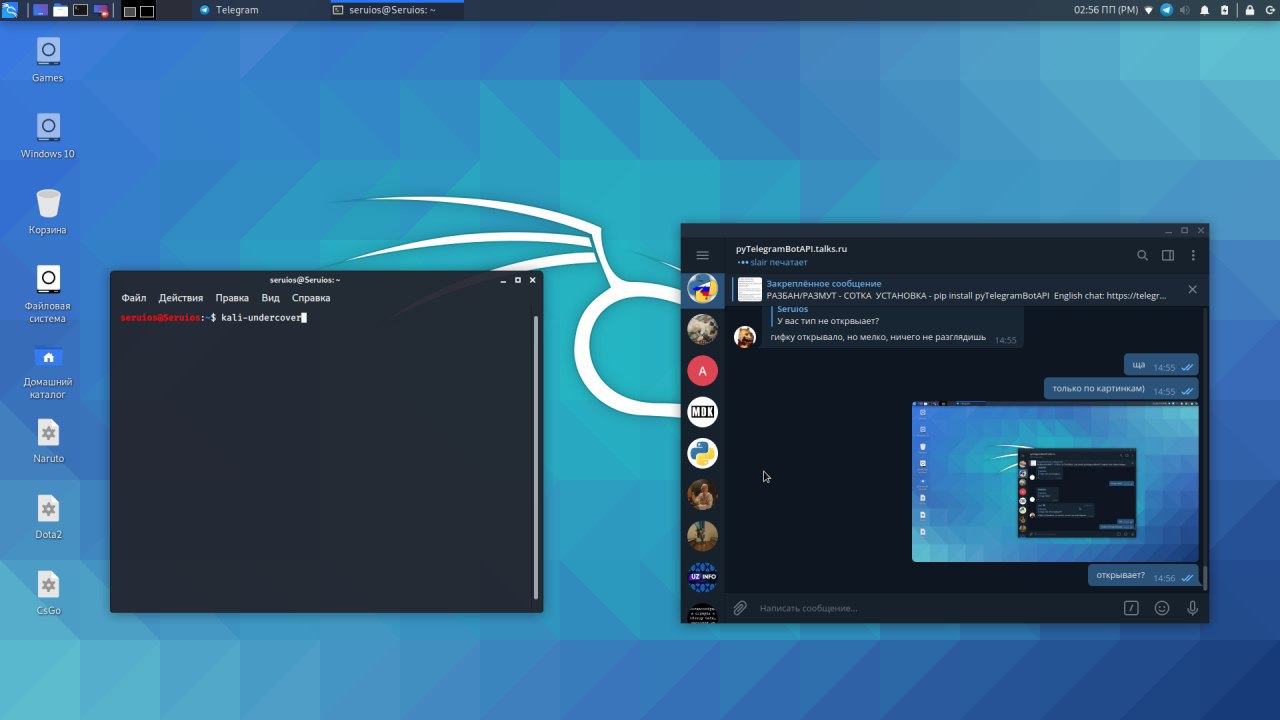Record a voice message with microphone
This screenshot has width=1280, height=720.
pos(1192,608)
